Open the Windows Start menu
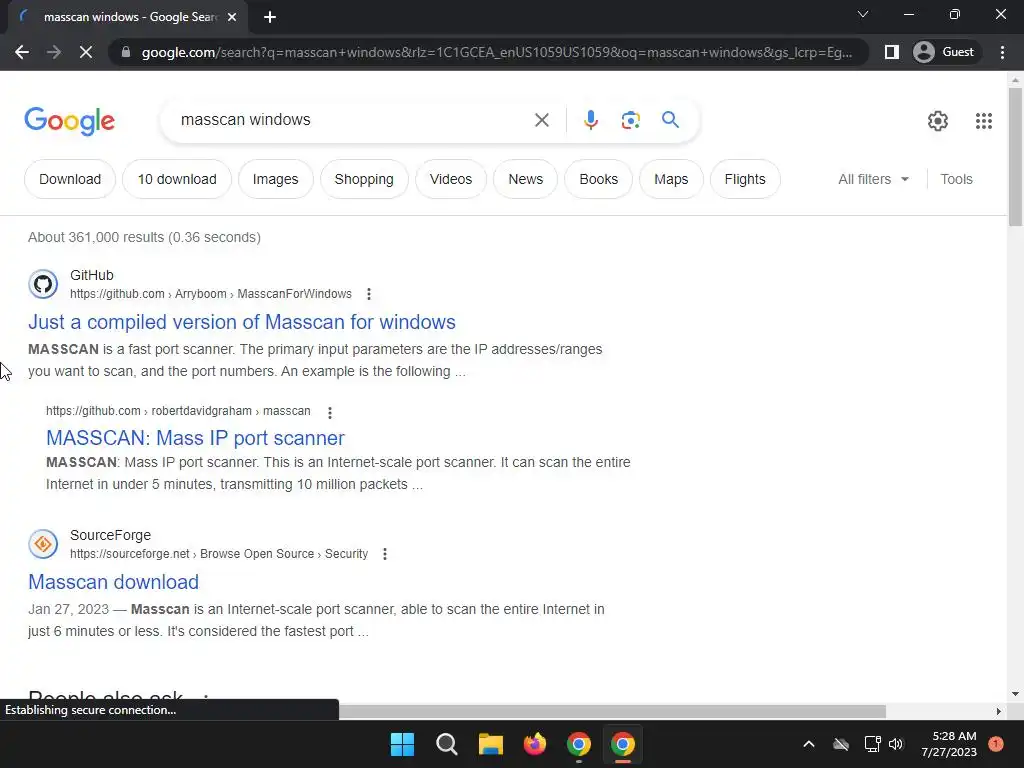This screenshot has height=768, width=1024. point(402,744)
